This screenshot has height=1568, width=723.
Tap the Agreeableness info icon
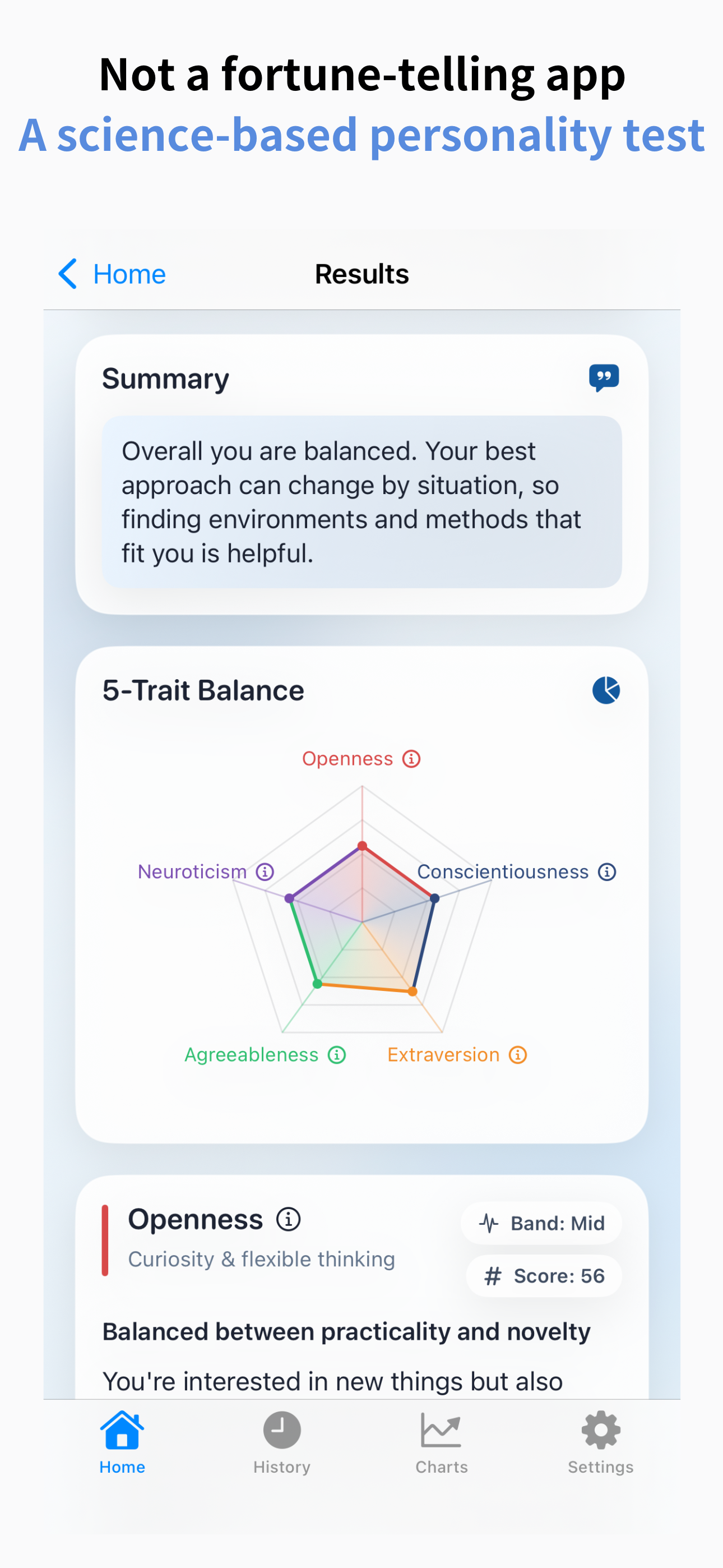click(x=335, y=1054)
